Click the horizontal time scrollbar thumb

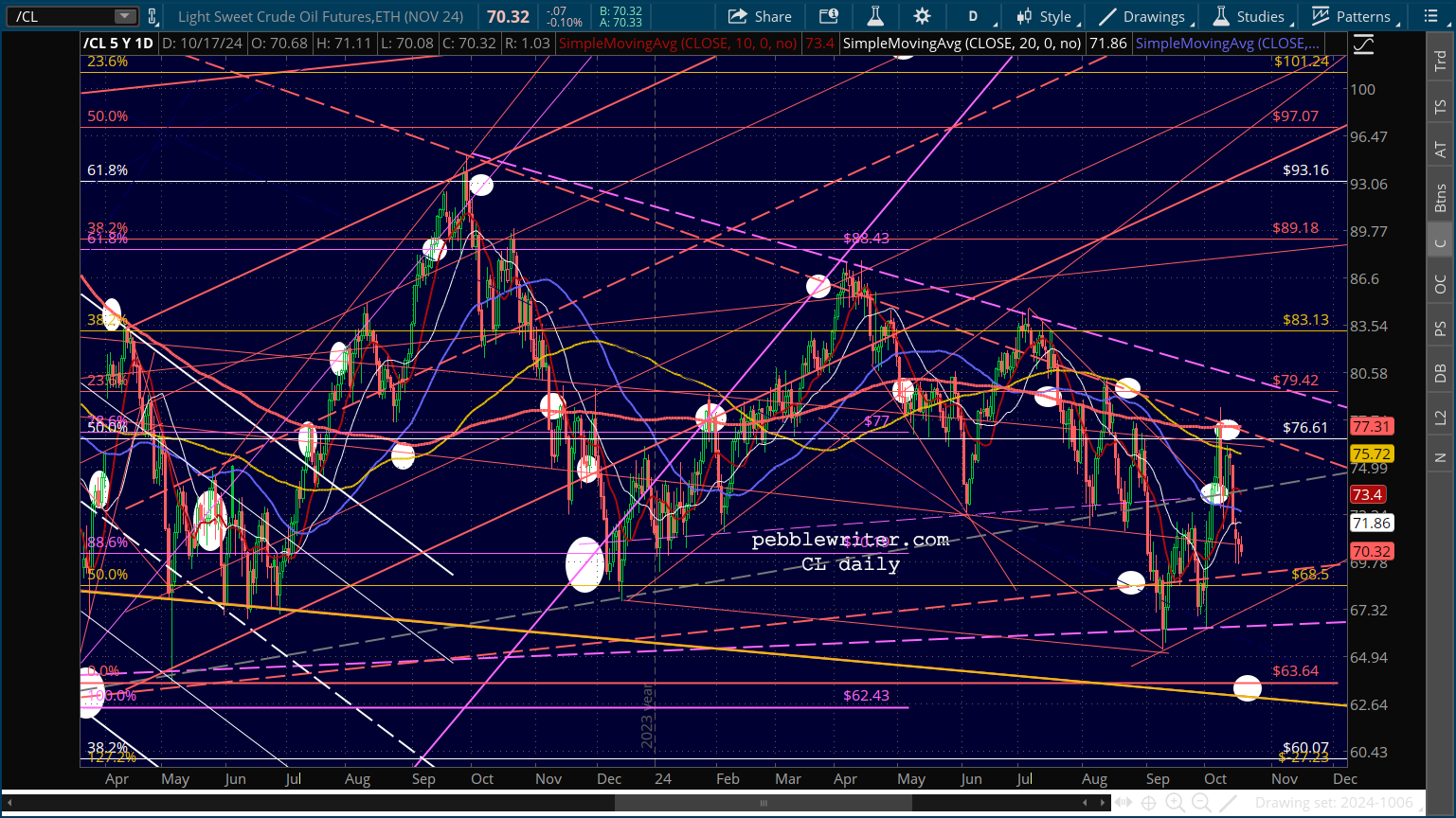click(763, 803)
